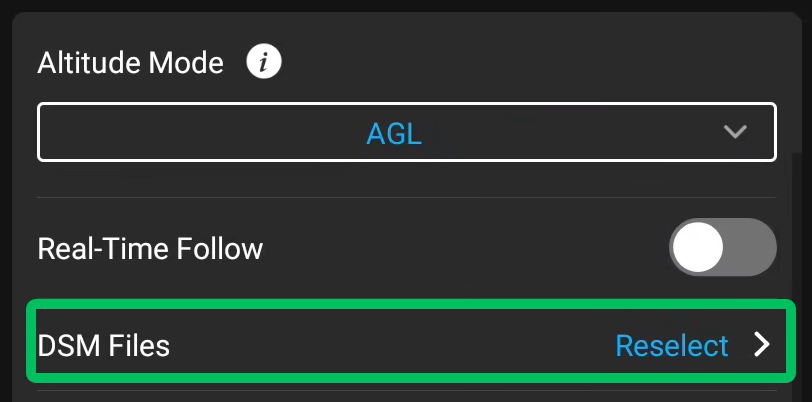Select the DSM Files label text

104,346
